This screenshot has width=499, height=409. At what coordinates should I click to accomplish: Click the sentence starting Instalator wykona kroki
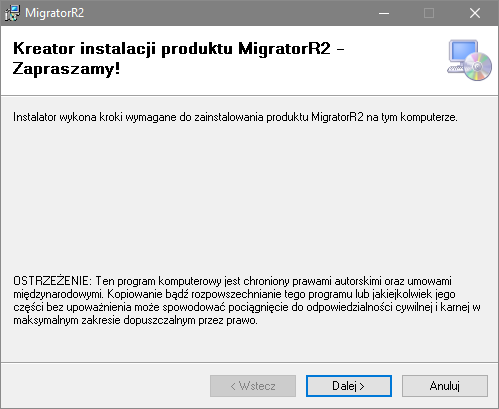click(x=235, y=117)
